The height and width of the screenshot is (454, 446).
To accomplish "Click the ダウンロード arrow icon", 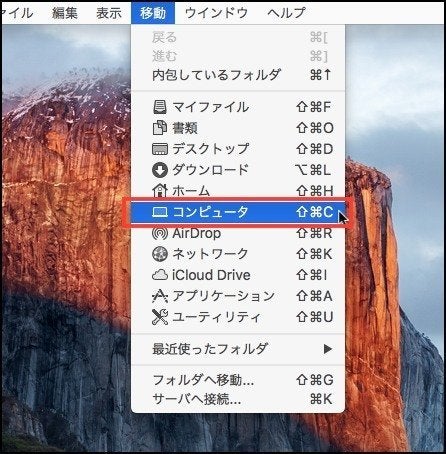I will tap(160, 170).
